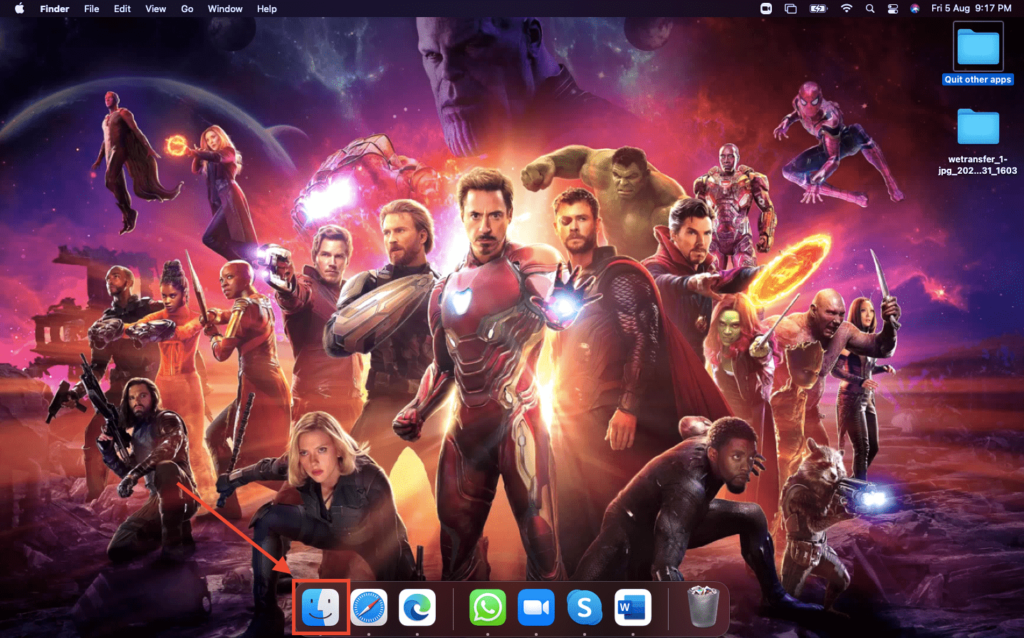Screen dimensions: 1024x638
Task: Open WhatsApp from the Dock
Action: [488, 607]
